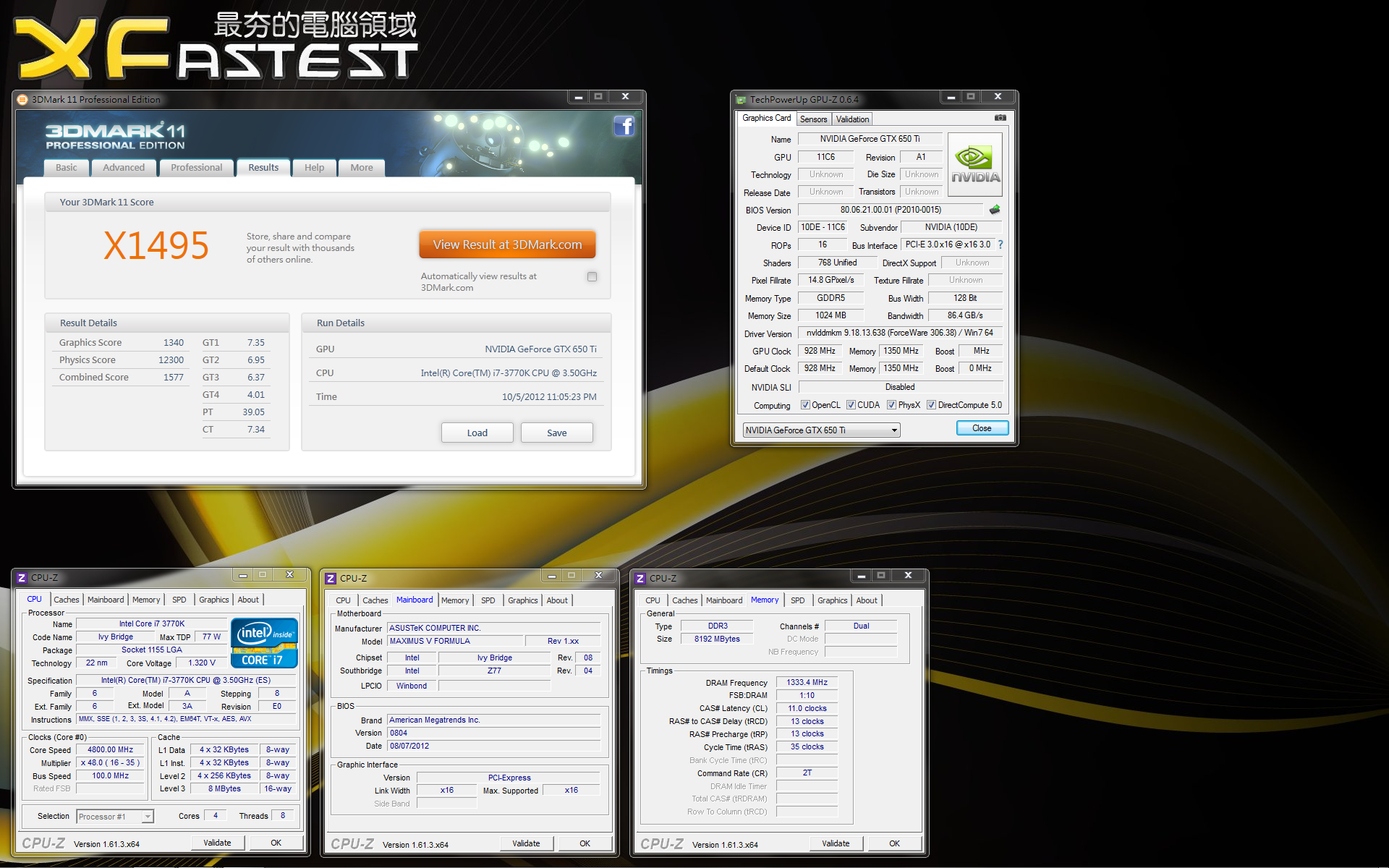The height and width of the screenshot is (868, 1389).
Task: Click the DRAM Frequency value 1333.4 MHz
Action: pyautogui.click(x=807, y=682)
